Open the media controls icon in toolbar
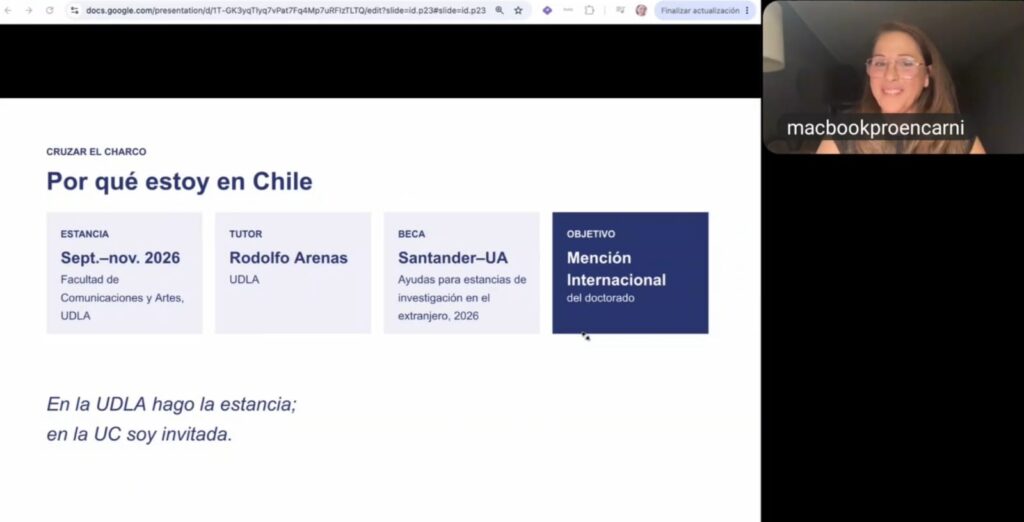Viewport: 1024px width, 522px height. [x=620, y=10]
